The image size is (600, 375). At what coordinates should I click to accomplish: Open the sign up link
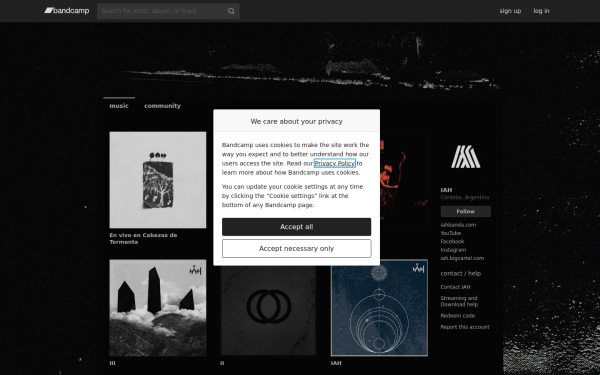click(510, 11)
